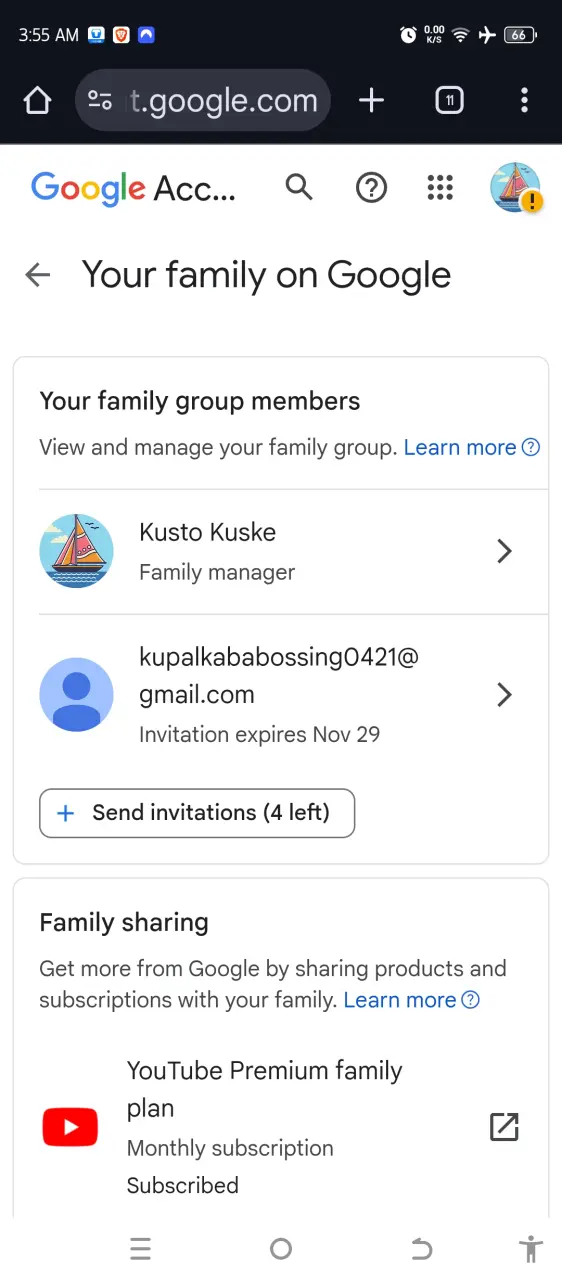This screenshot has height=1280, width=562.
Task: Expand Kusto Kuske member details chevron
Action: 505,551
